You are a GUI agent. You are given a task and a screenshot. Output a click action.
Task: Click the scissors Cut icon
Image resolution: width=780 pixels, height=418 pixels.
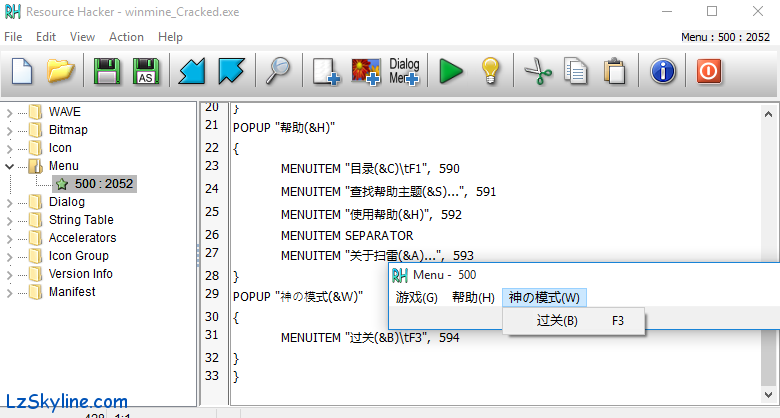point(537,71)
